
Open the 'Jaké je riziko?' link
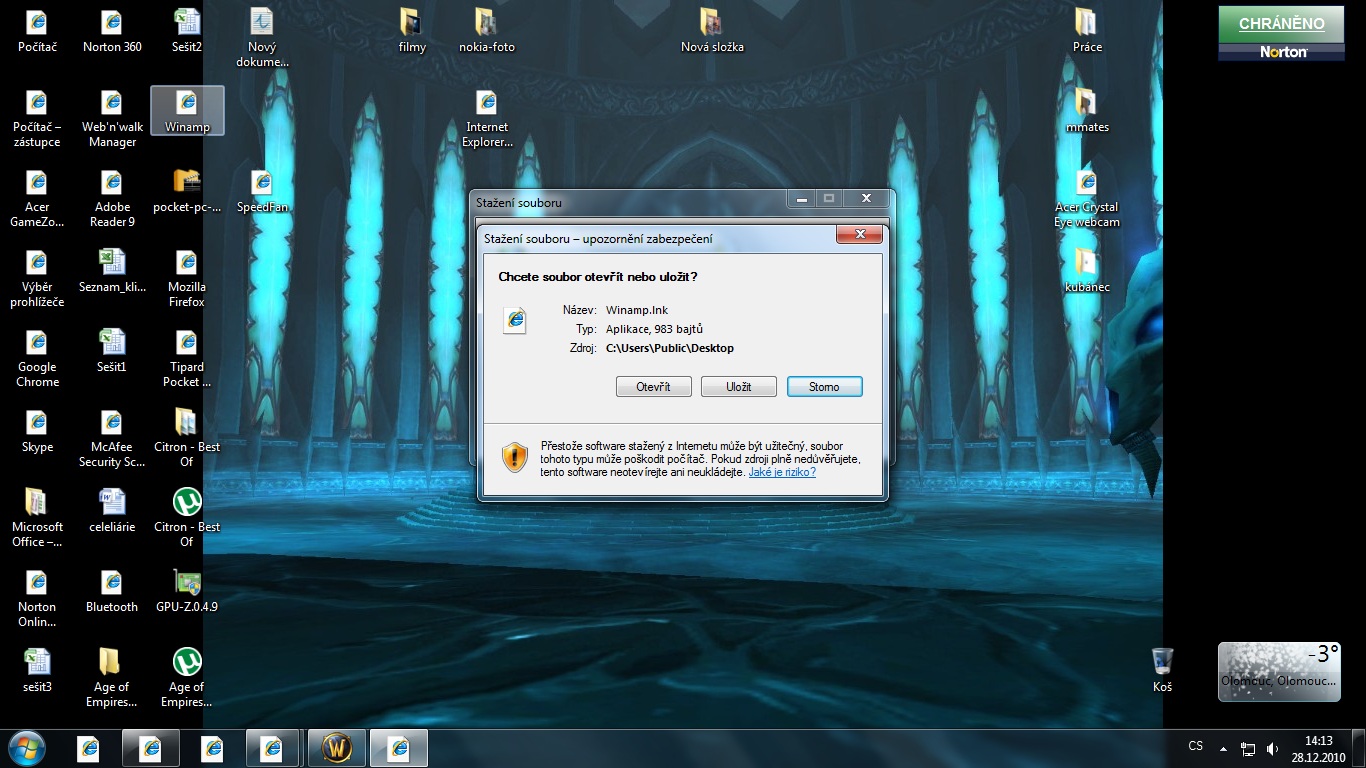[782, 472]
